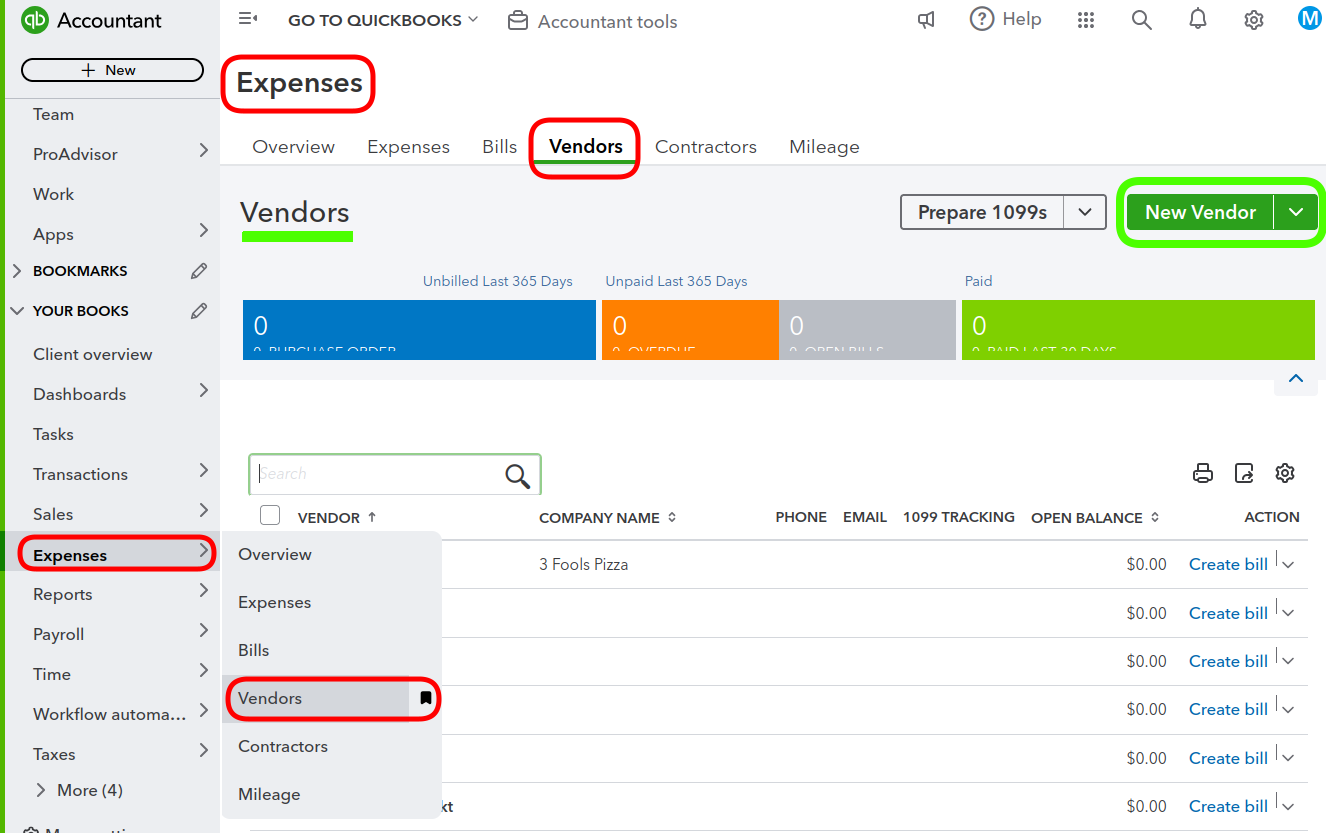Click the New Vendor button
Viewport: 1326px width, 833px height.
point(1200,212)
